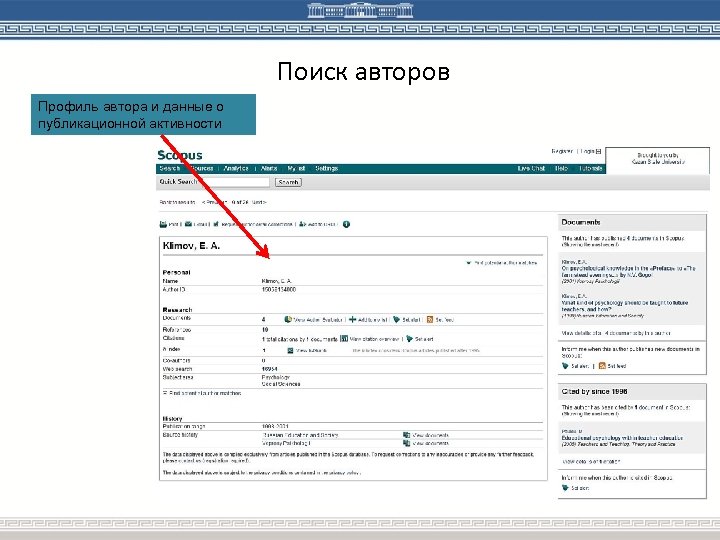
Task: Open document 'On psychological knowledge in the Preface'
Action: click(x=628, y=271)
